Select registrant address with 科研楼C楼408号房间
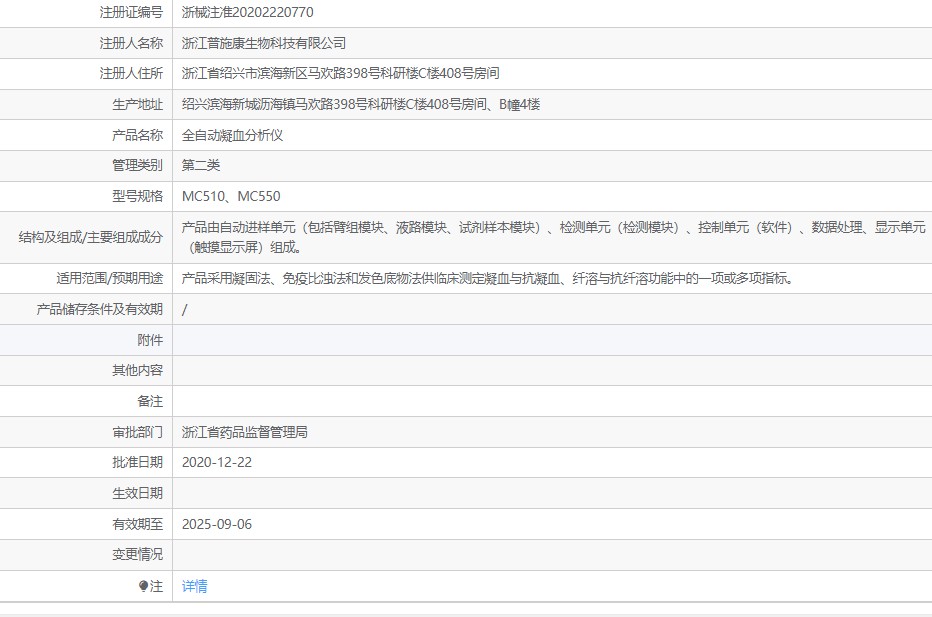 (341, 73)
